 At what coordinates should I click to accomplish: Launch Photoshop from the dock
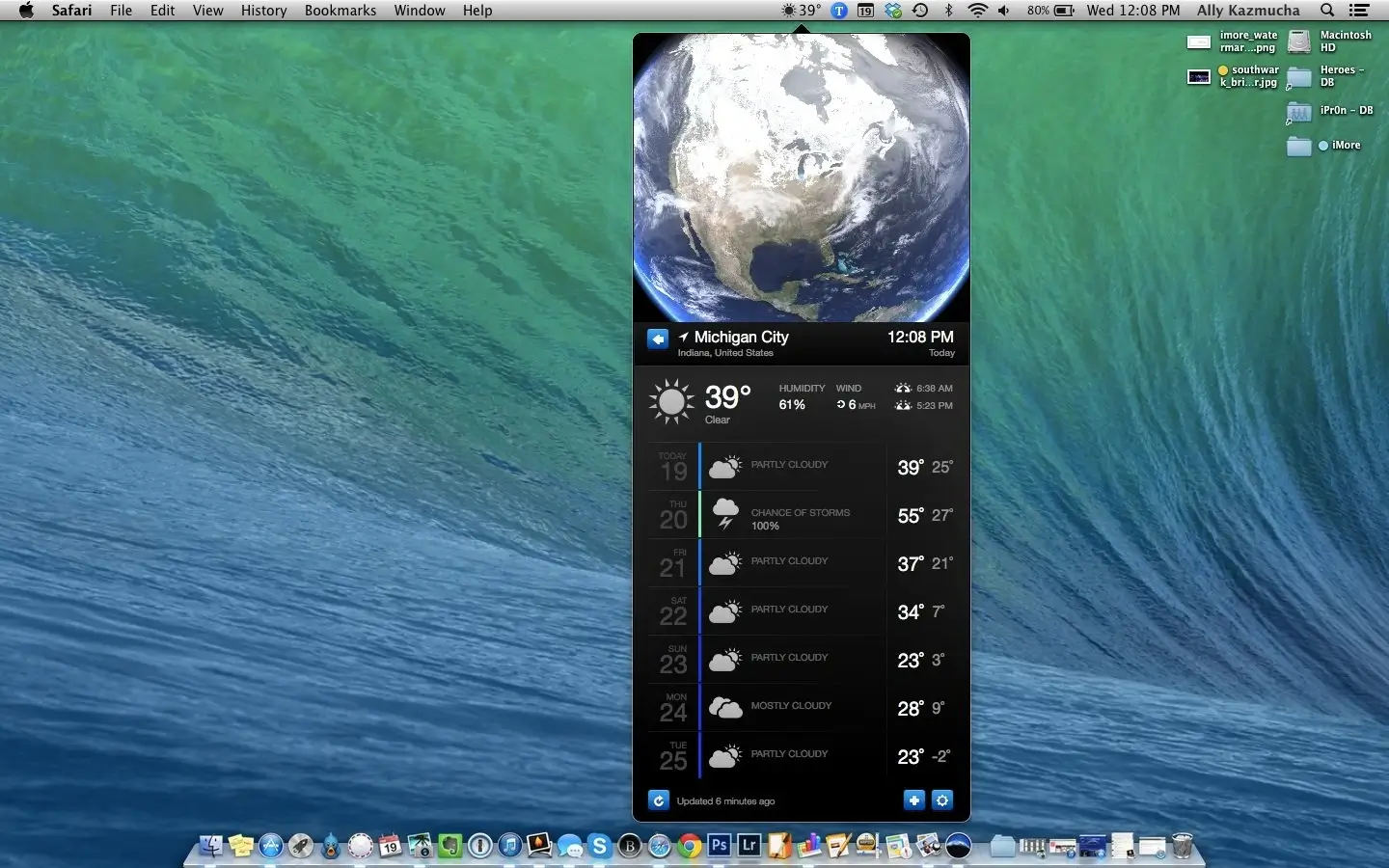(x=720, y=846)
